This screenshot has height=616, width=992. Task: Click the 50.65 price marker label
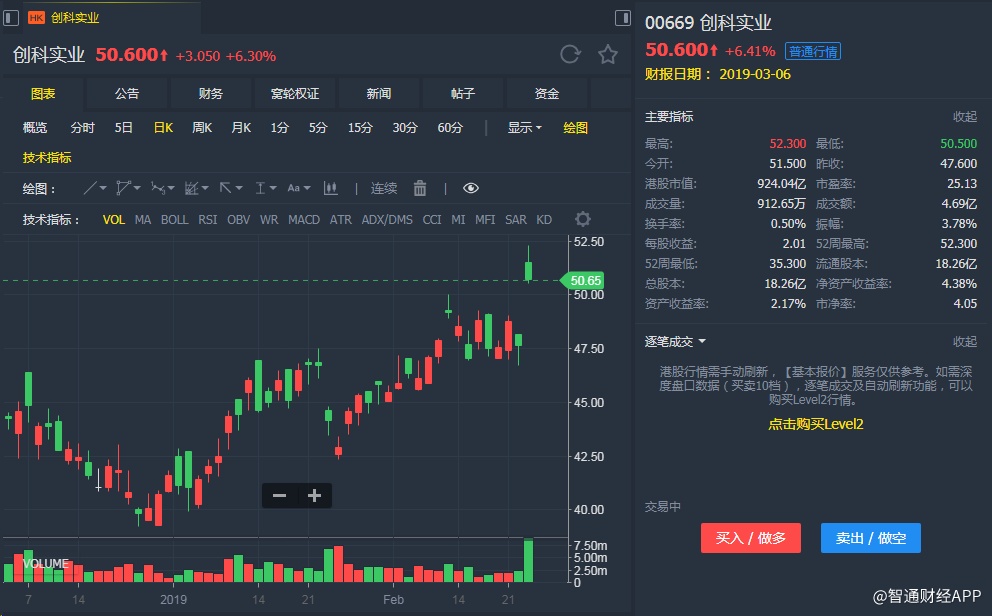click(584, 280)
